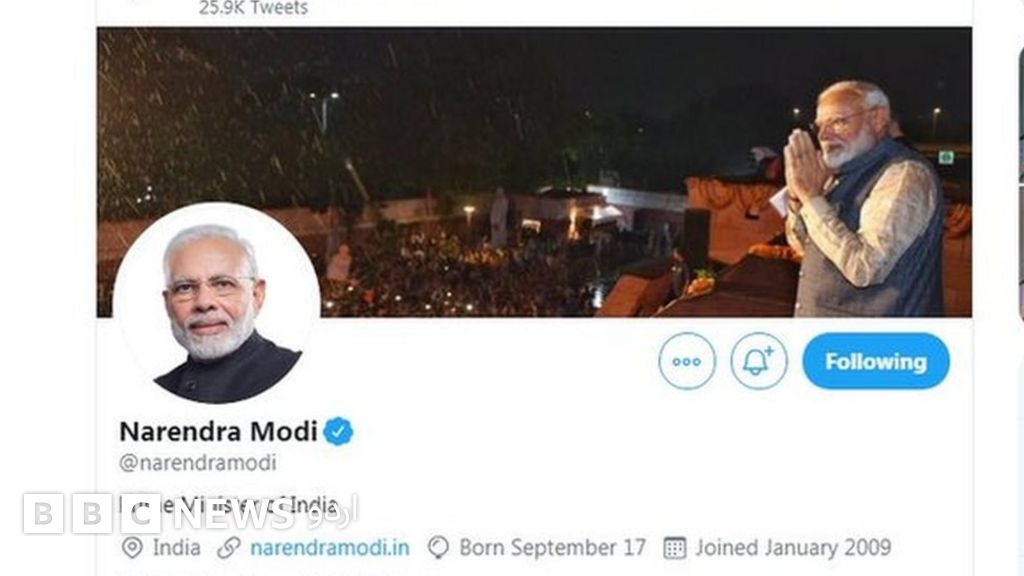Select the @narendramodi handle text
The image size is (1024, 576).
point(198,463)
